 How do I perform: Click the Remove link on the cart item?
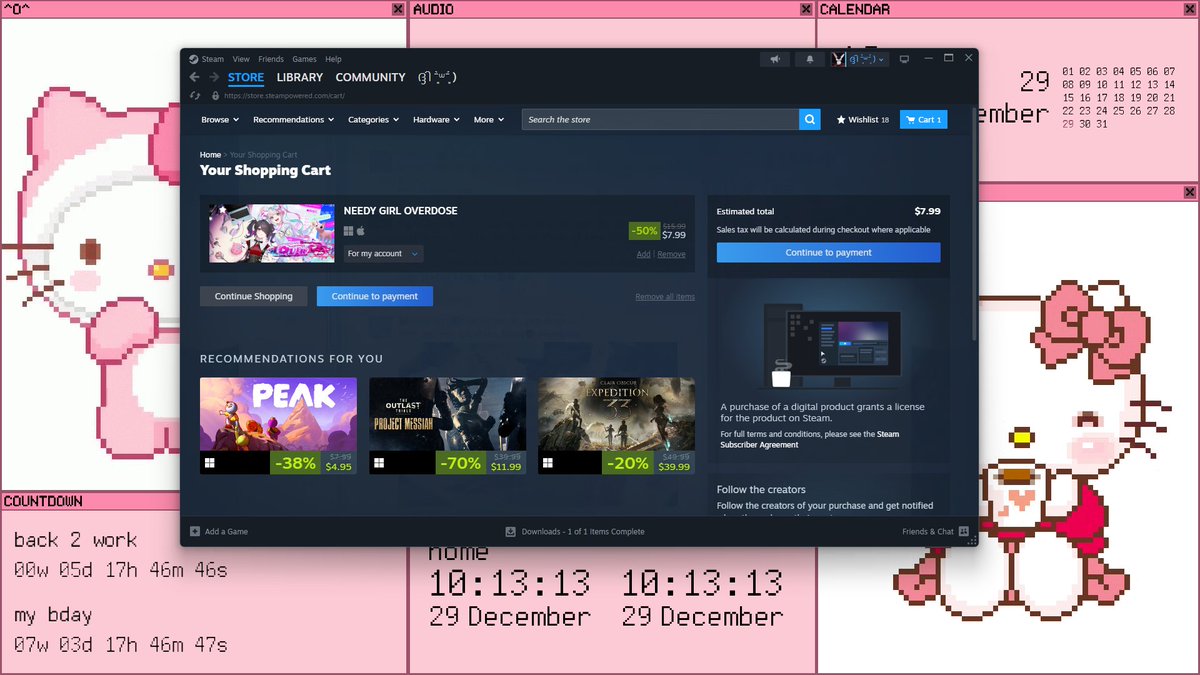point(671,254)
